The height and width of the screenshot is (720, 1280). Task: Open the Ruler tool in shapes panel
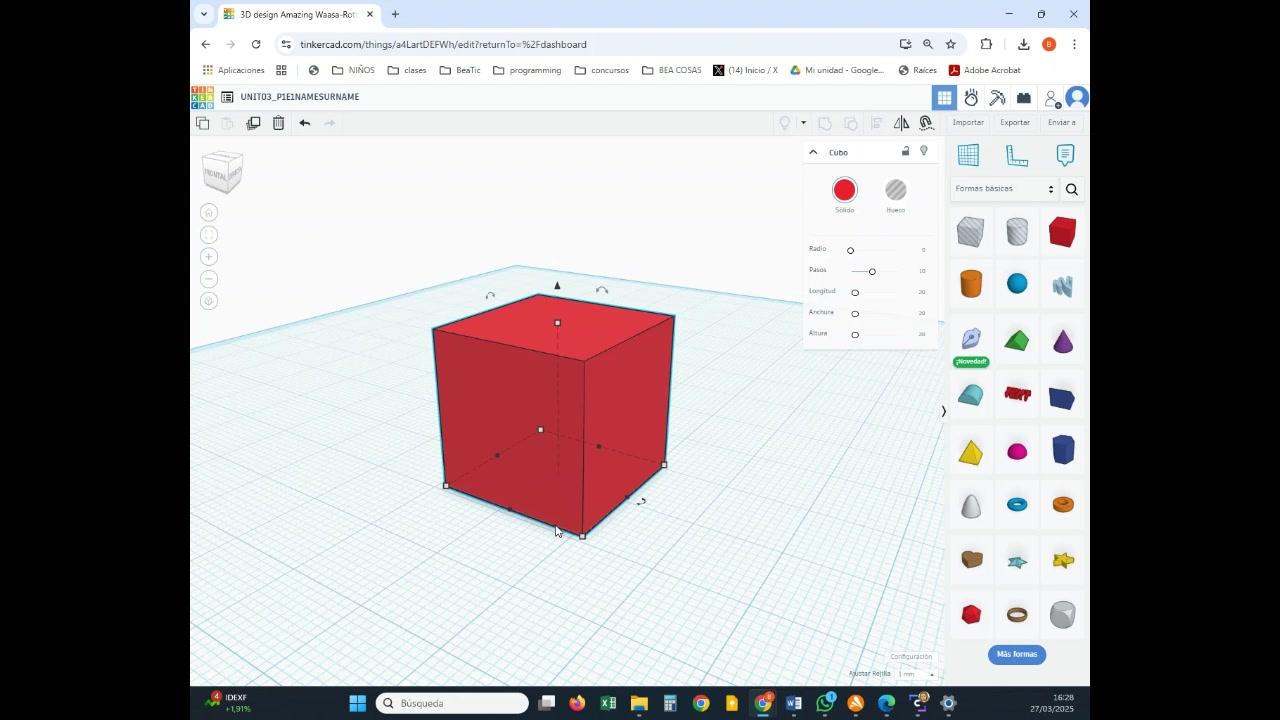pos(1017,155)
